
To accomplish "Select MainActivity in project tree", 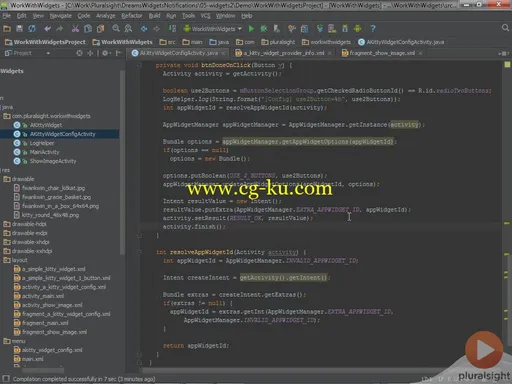I will (44, 152).
